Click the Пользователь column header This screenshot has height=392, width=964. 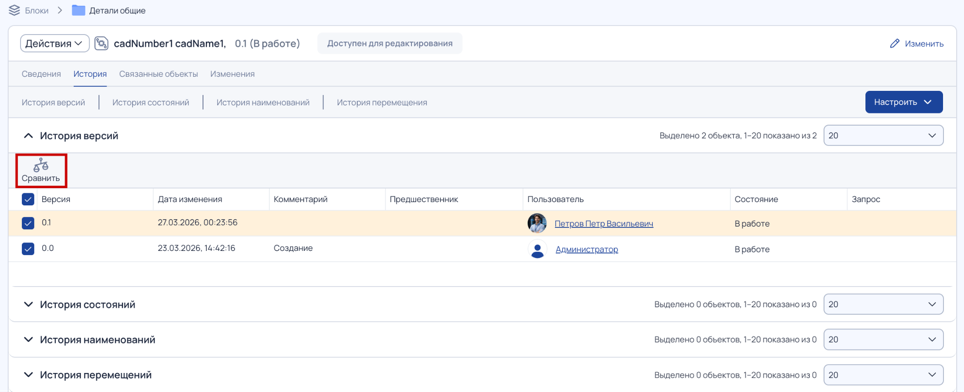pyautogui.click(x=556, y=199)
